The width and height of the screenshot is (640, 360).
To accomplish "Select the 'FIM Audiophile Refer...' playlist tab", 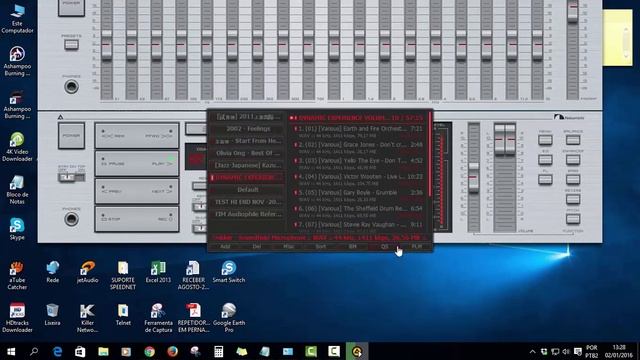I will [x=247, y=214].
